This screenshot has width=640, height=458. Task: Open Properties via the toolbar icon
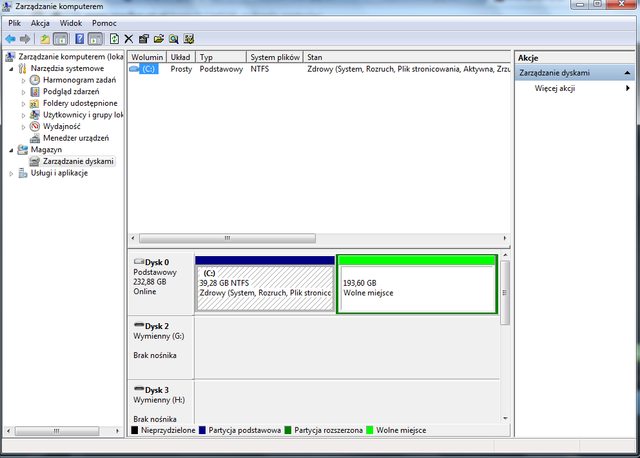click(144, 39)
